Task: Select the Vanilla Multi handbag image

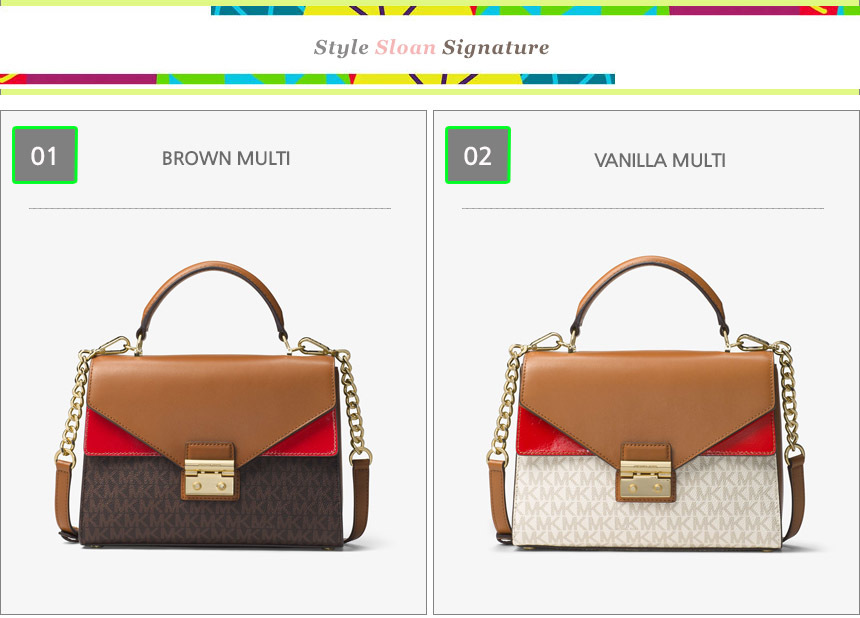Action: pyautogui.click(x=646, y=403)
